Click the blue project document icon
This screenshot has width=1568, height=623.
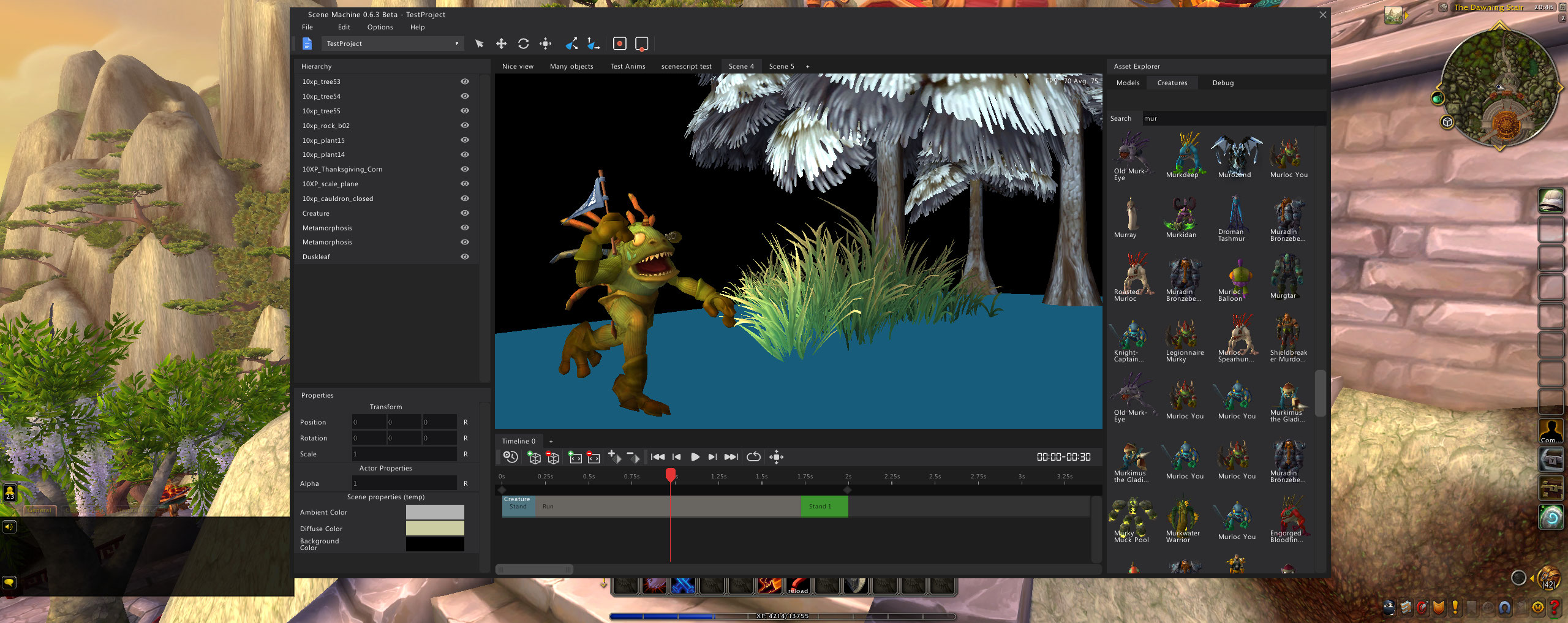point(307,43)
